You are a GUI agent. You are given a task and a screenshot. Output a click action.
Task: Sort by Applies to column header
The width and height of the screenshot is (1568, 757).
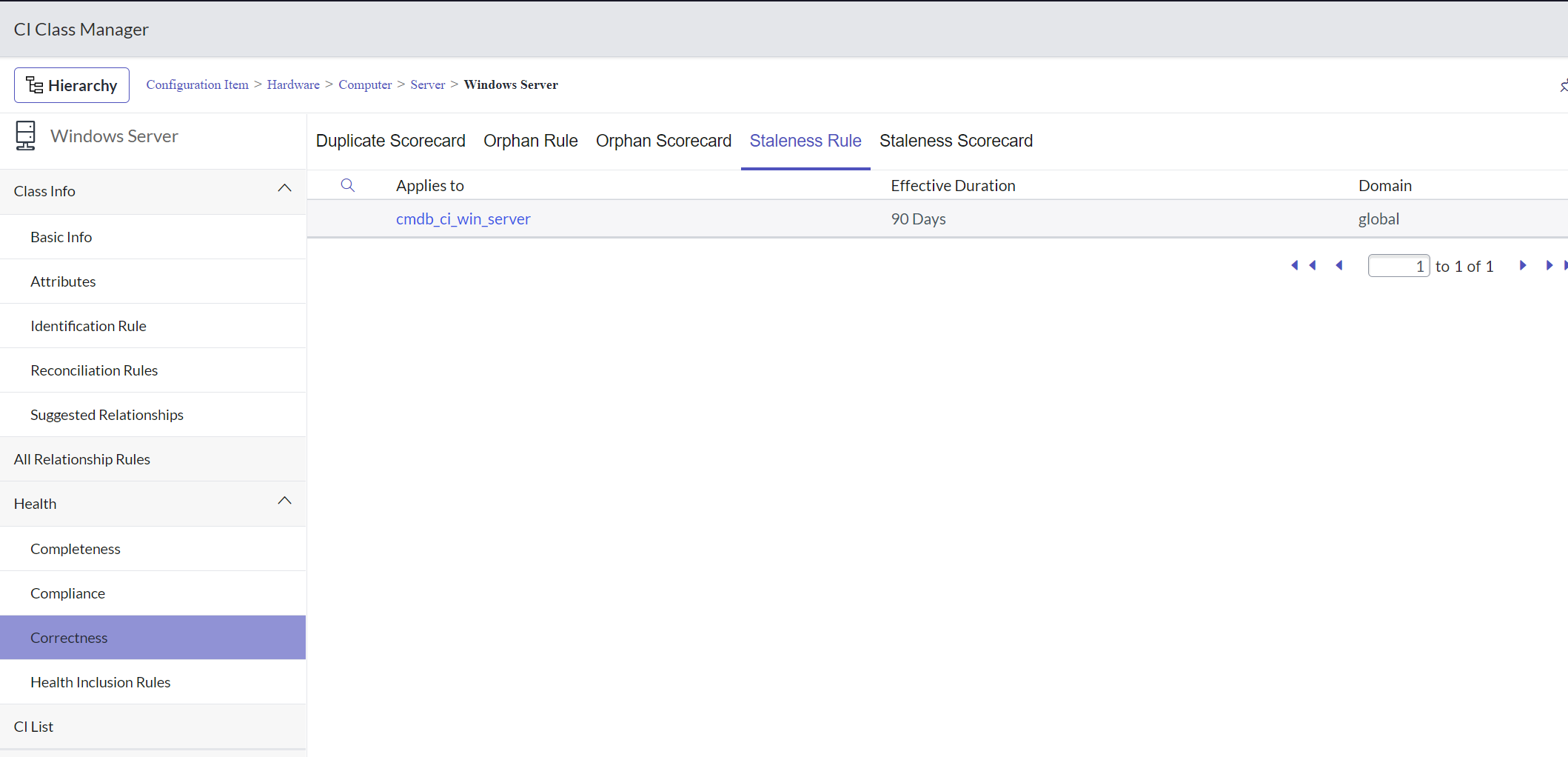tap(430, 185)
